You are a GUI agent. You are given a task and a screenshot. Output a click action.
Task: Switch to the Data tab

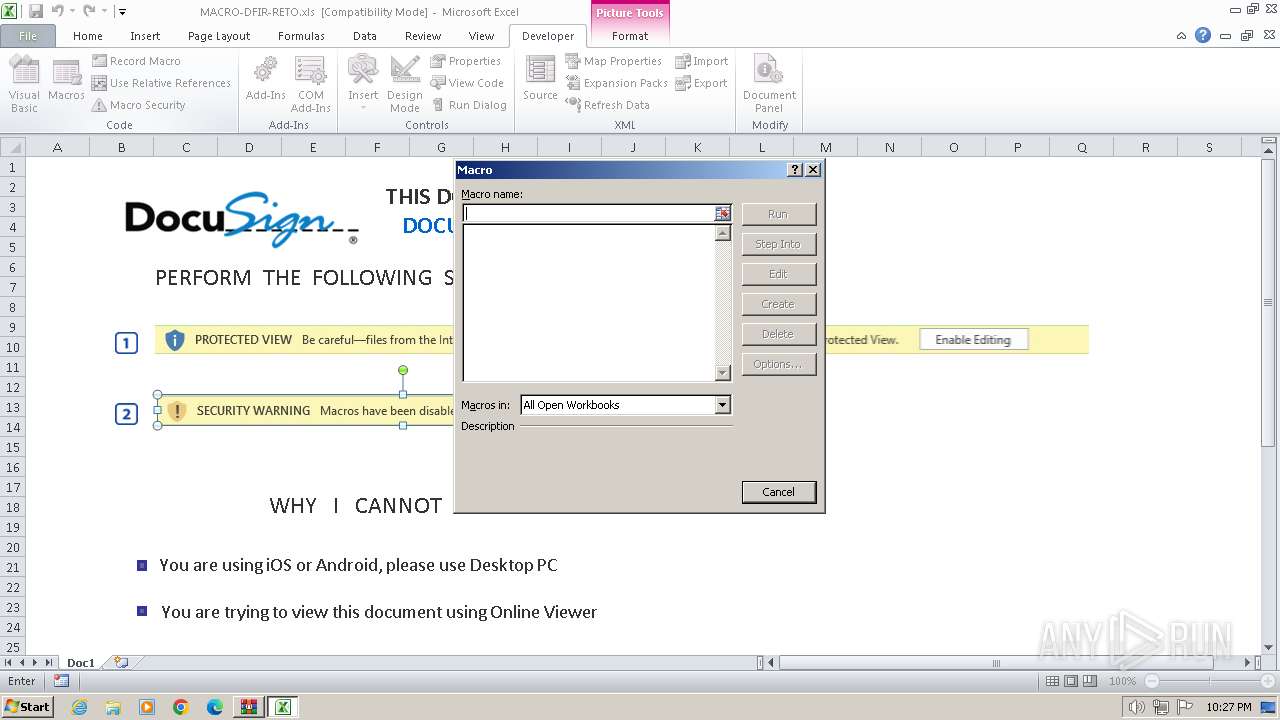tap(365, 36)
